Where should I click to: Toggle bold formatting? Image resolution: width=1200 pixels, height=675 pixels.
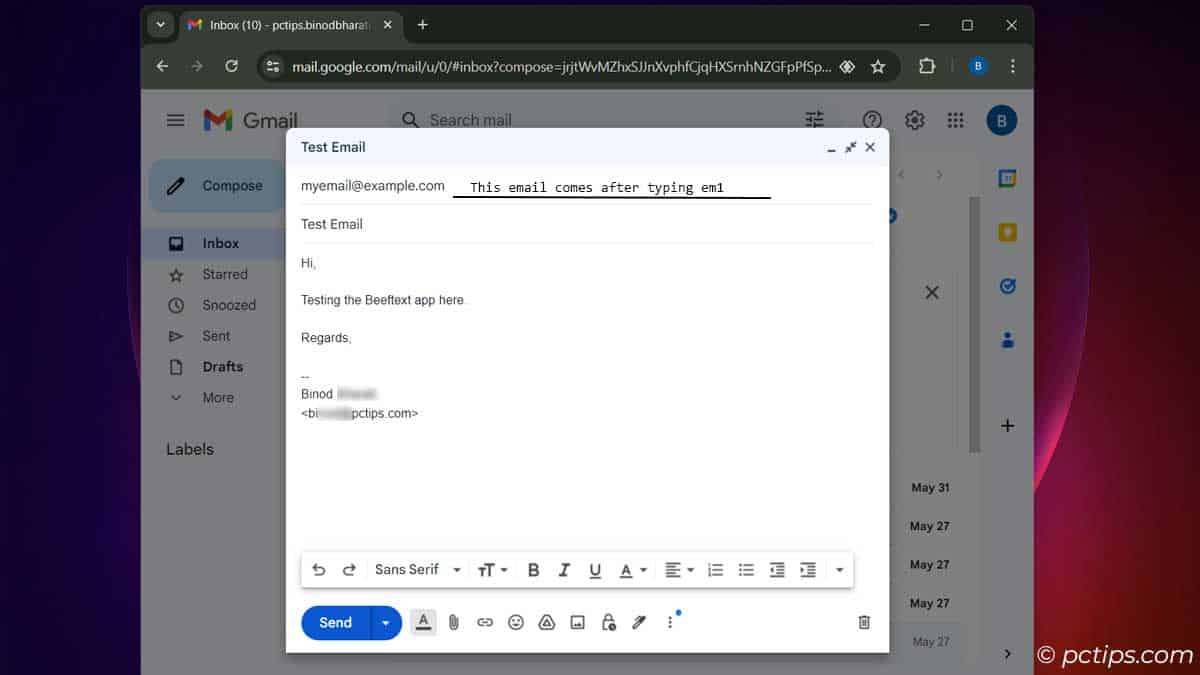tap(533, 569)
